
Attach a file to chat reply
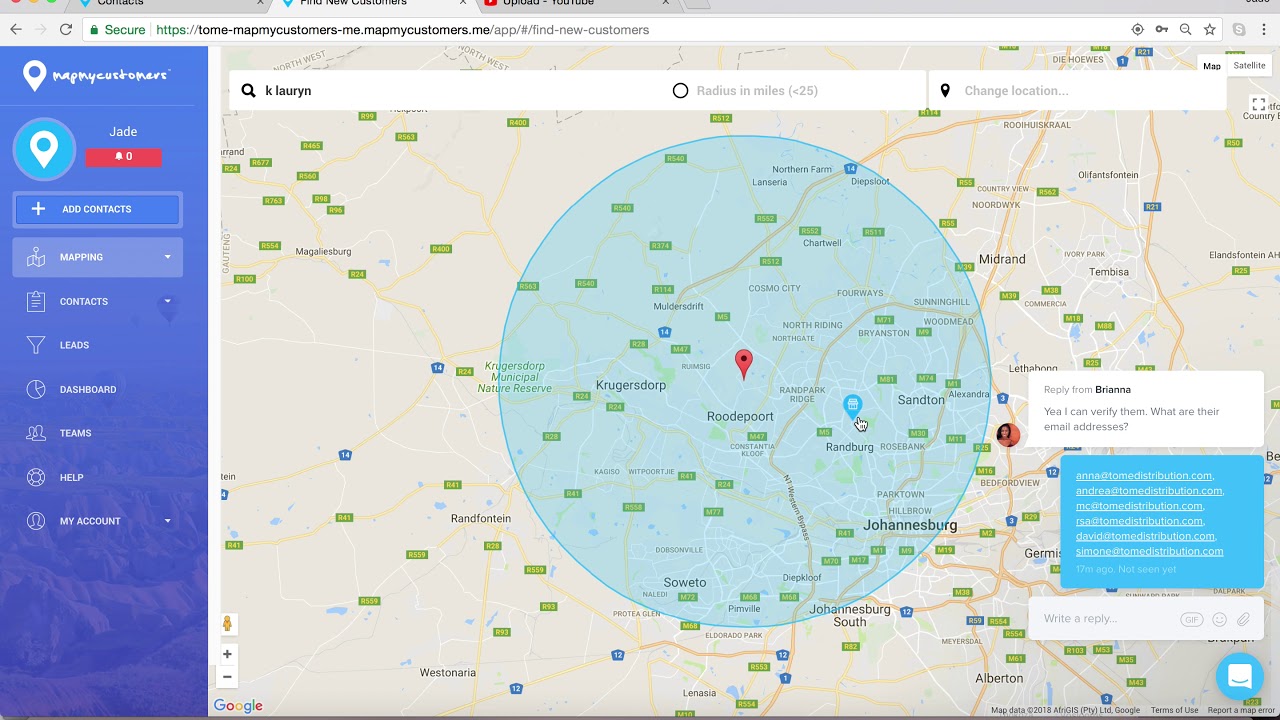click(x=1244, y=620)
